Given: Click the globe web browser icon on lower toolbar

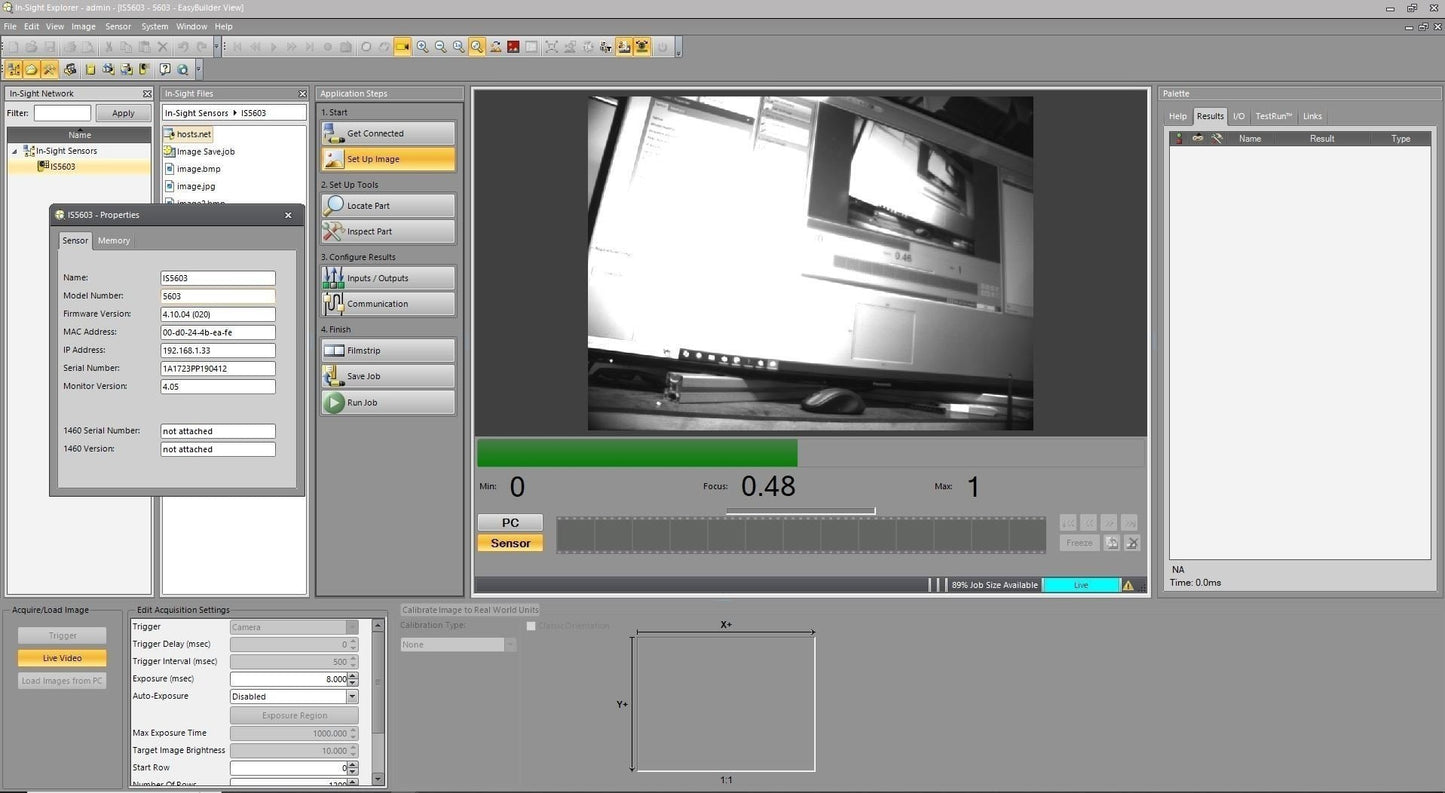Looking at the screenshot, I should [183, 69].
